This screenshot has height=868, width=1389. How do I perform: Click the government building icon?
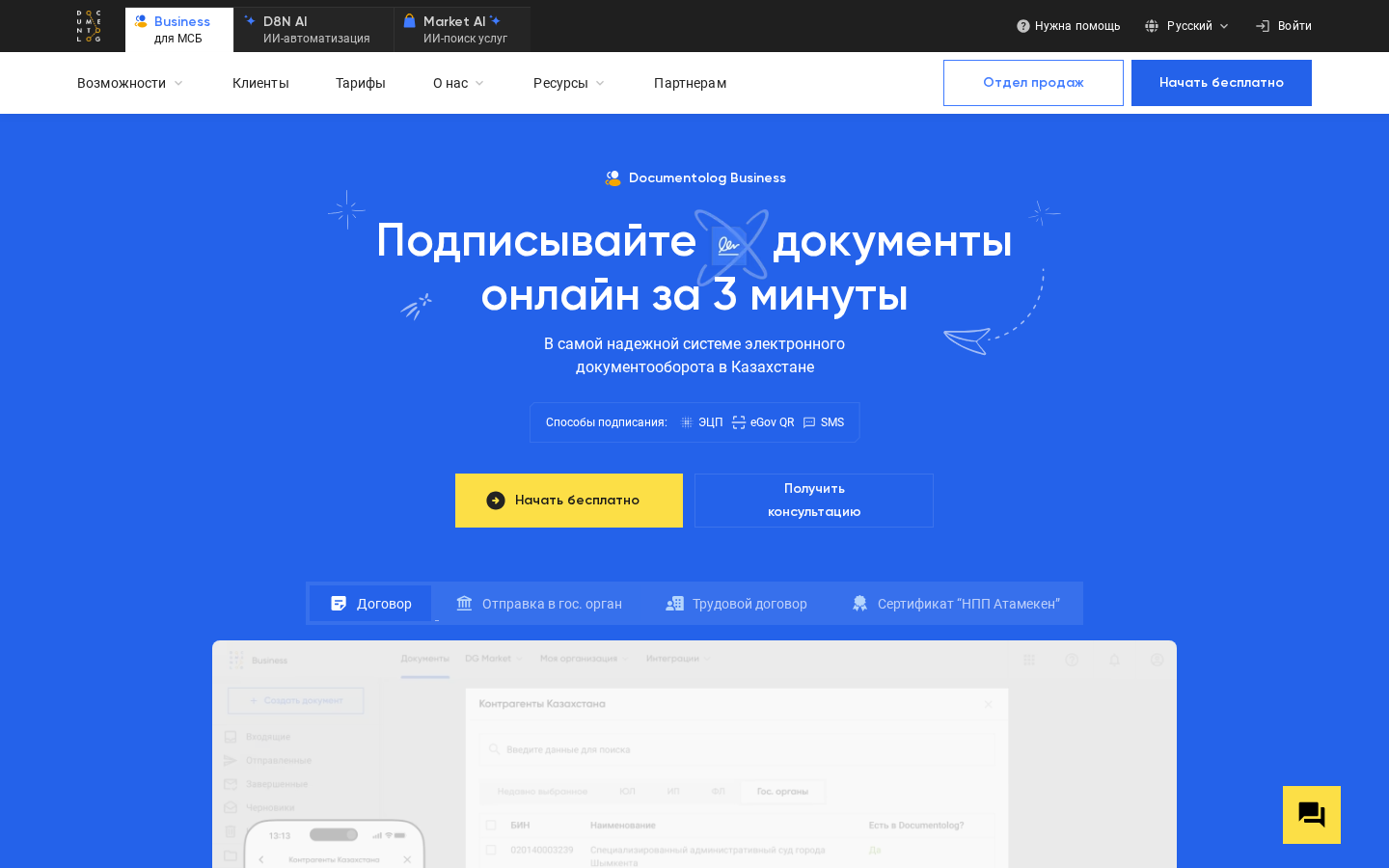(464, 604)
